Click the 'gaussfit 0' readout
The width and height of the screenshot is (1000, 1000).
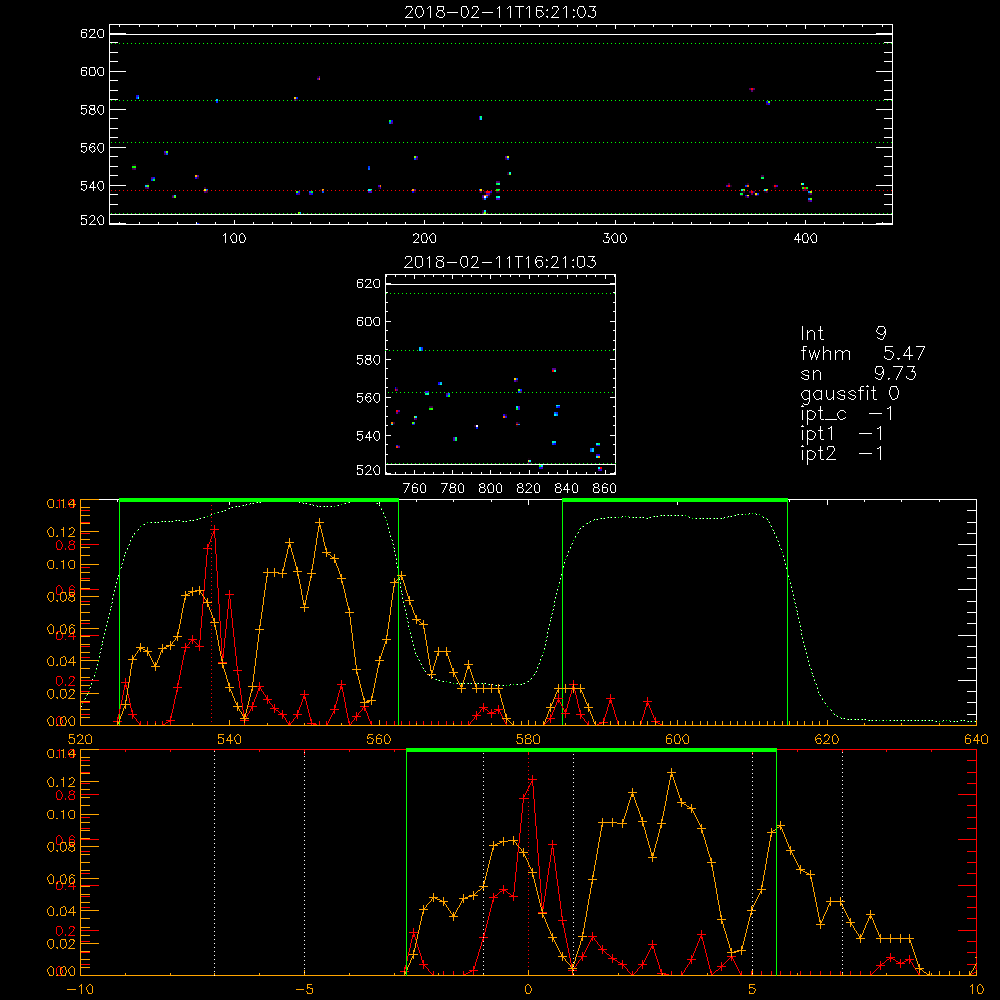point(849,393)
